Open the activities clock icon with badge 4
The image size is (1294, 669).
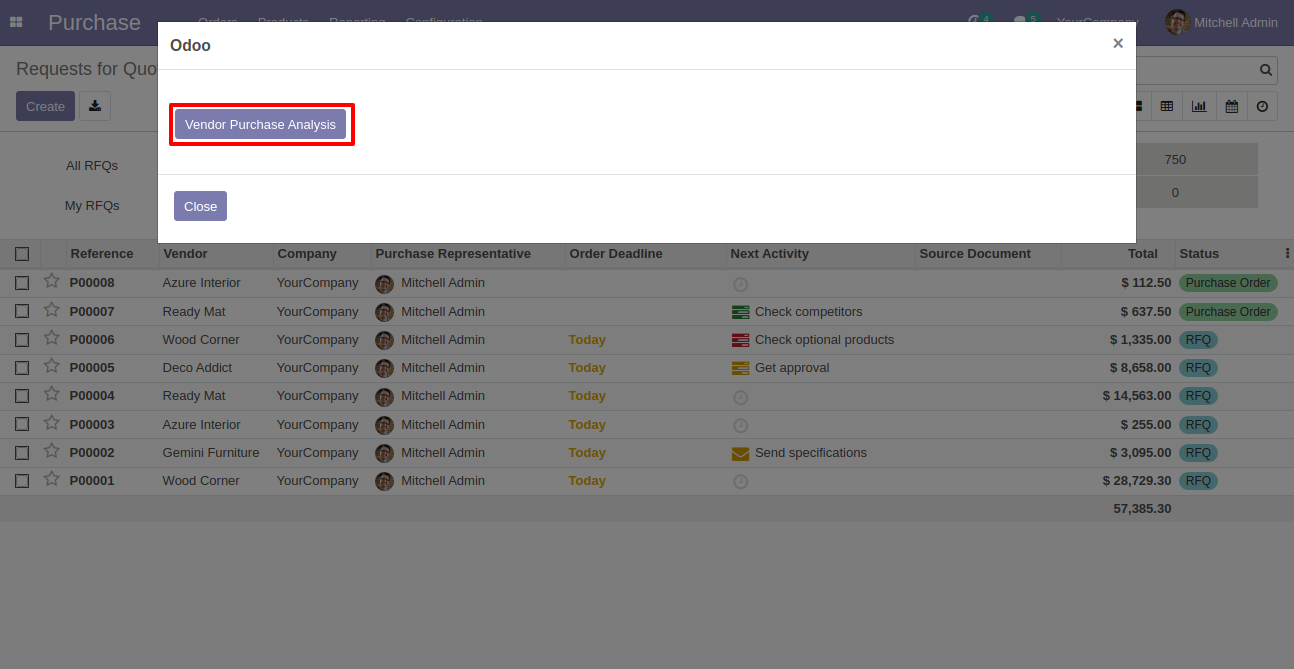coord(977,22)
